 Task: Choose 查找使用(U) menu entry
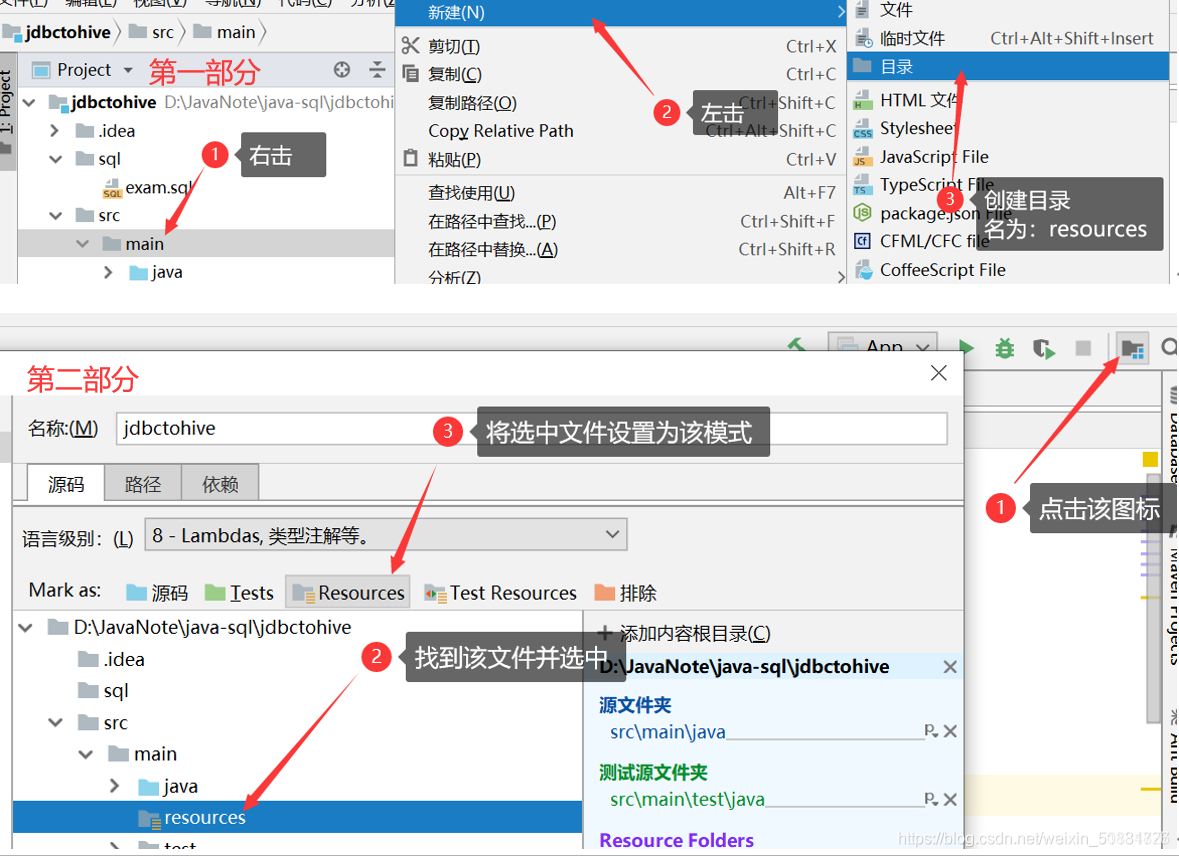click(x=620, y=193)
